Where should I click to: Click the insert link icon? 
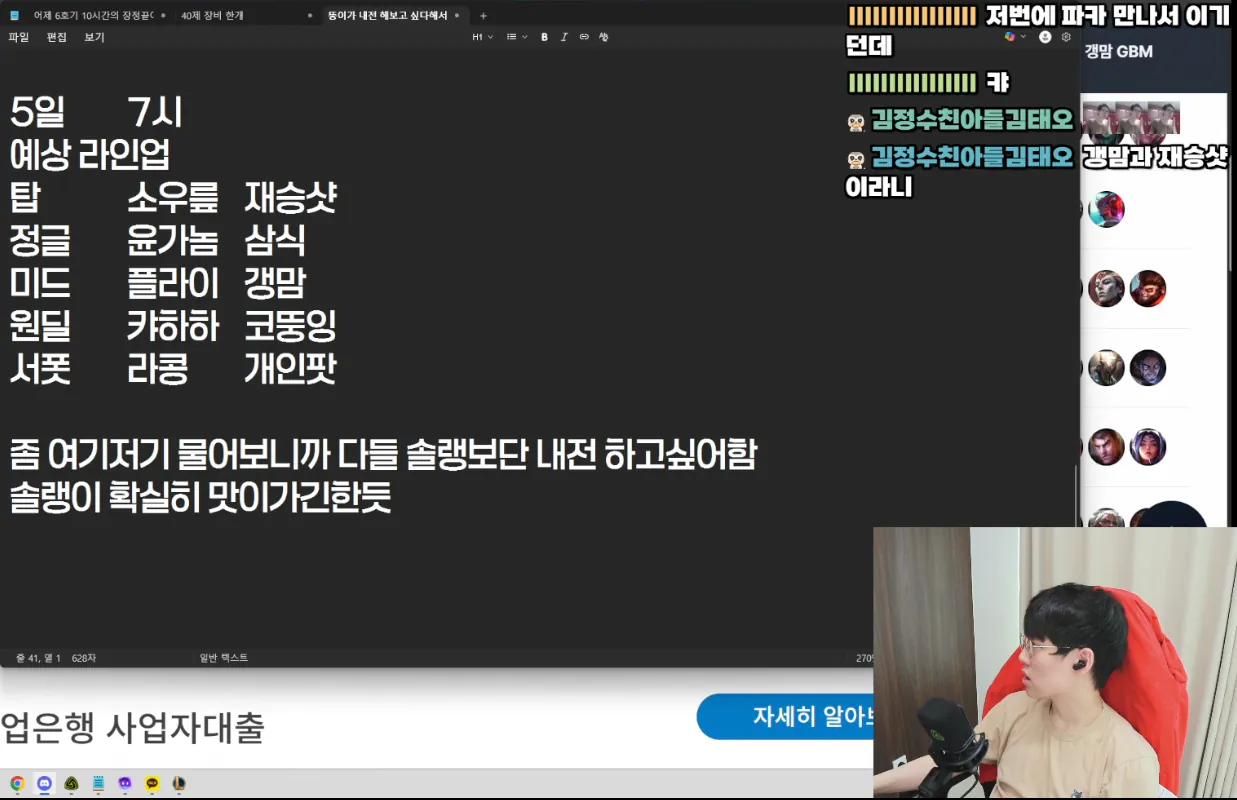[x=584, y=37]
